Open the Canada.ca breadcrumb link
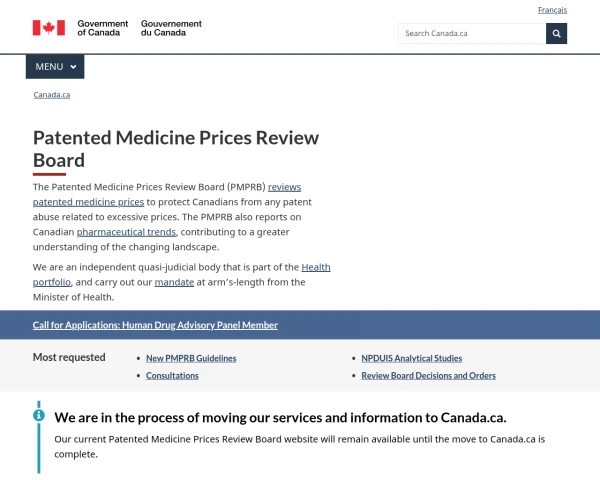 [52, 95]
